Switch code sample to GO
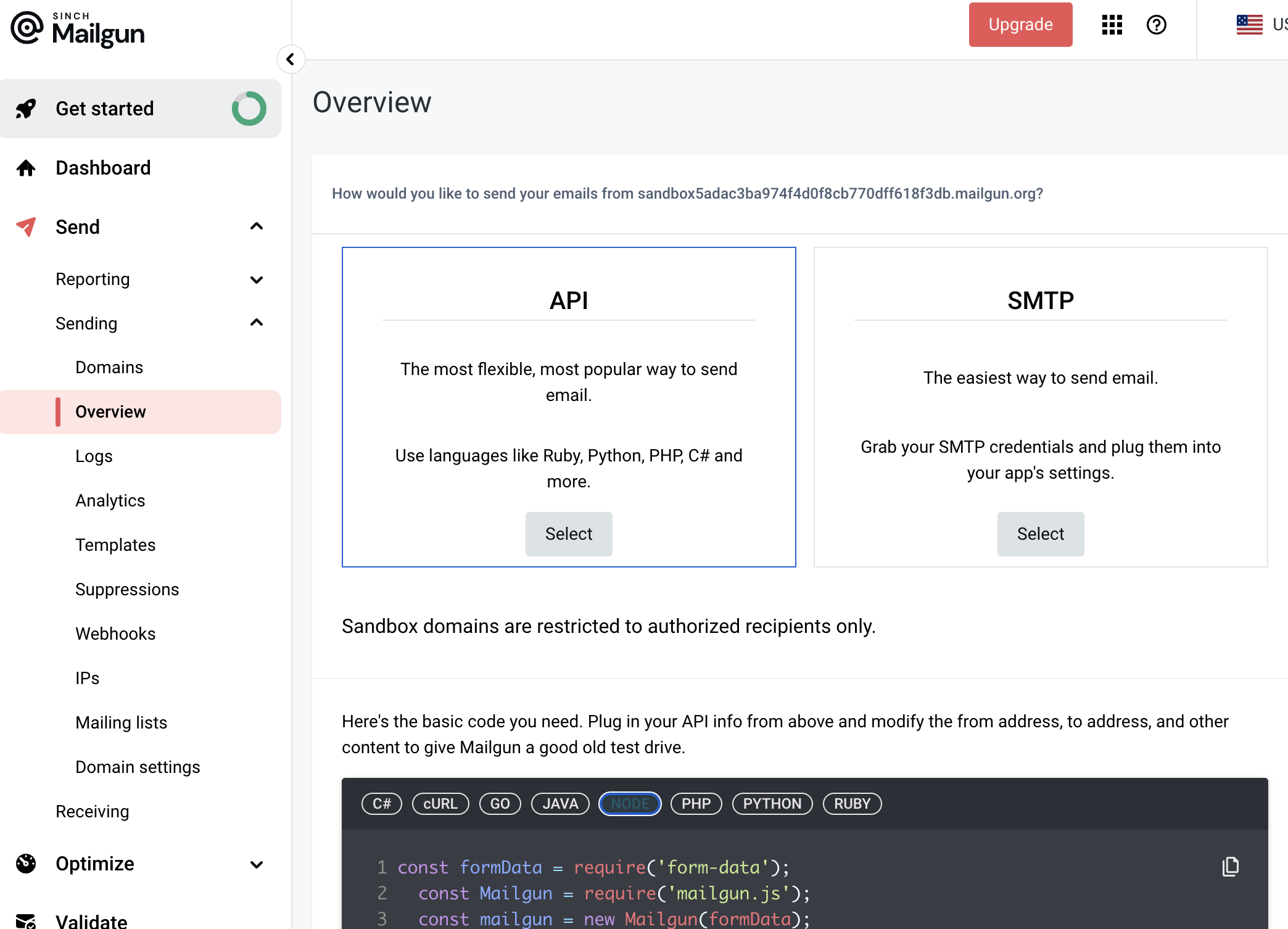The width and height of the screenshot is (1288, 929). [x=500, y=804]
